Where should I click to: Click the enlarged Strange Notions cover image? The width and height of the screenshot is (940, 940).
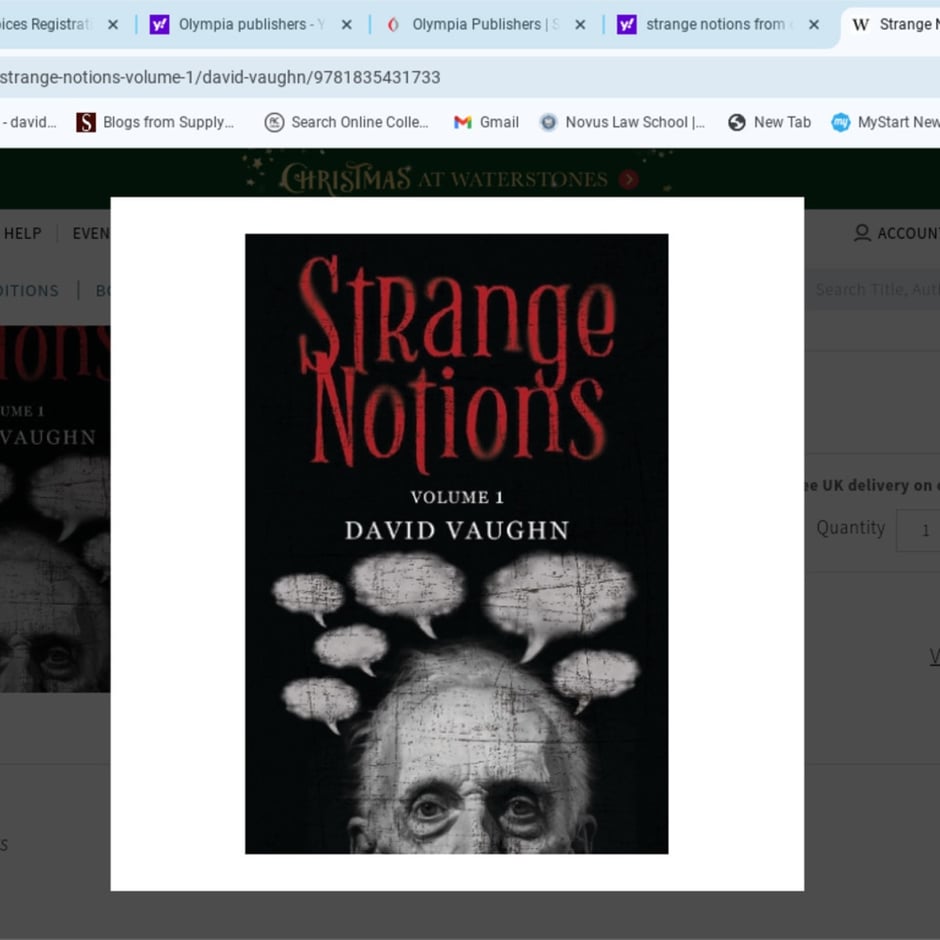(x=457, y=544)
